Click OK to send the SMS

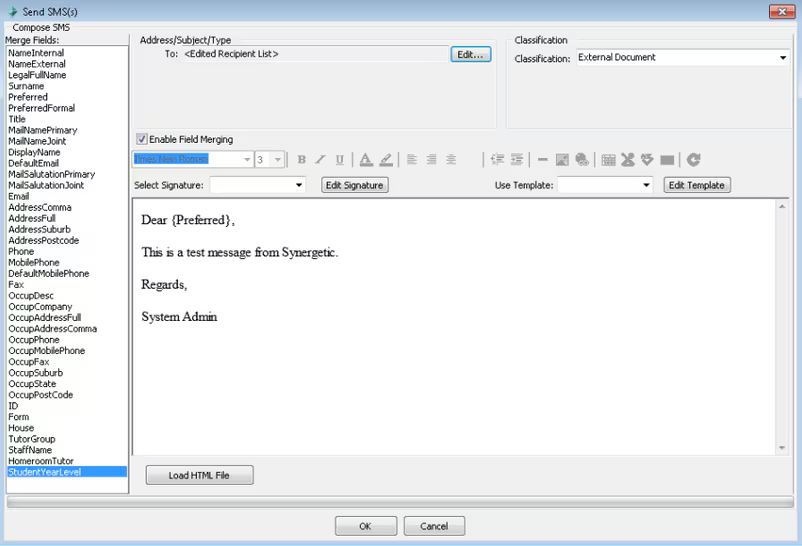pyautogui.click(x=366, y=526)
